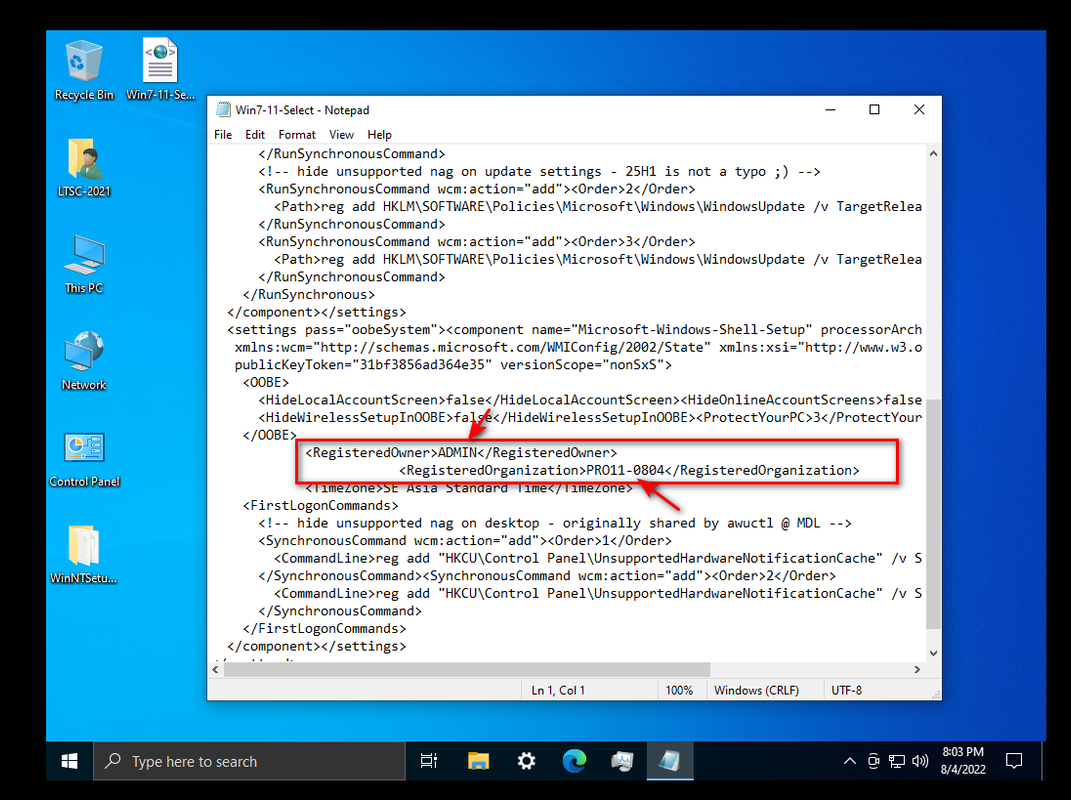
Task: Click the TimeZone SE Asia Standard Time line
Action: pyautogui.click(x=469, y=488)
